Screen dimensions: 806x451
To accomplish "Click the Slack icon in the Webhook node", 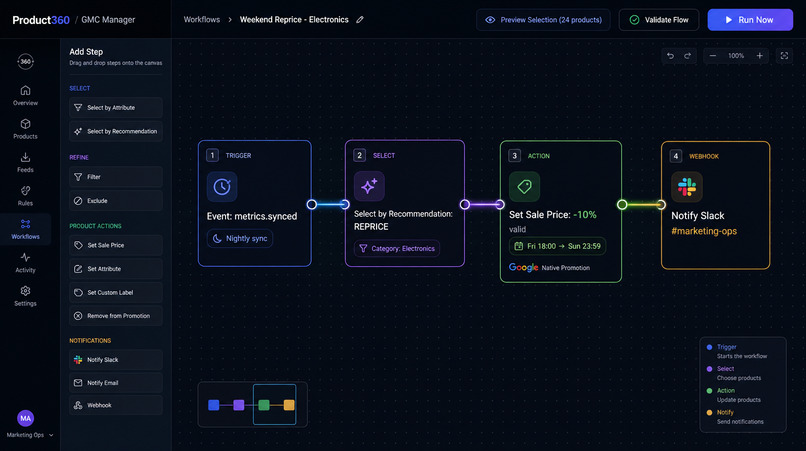I will pyautogui.click(x=687, y=187).
